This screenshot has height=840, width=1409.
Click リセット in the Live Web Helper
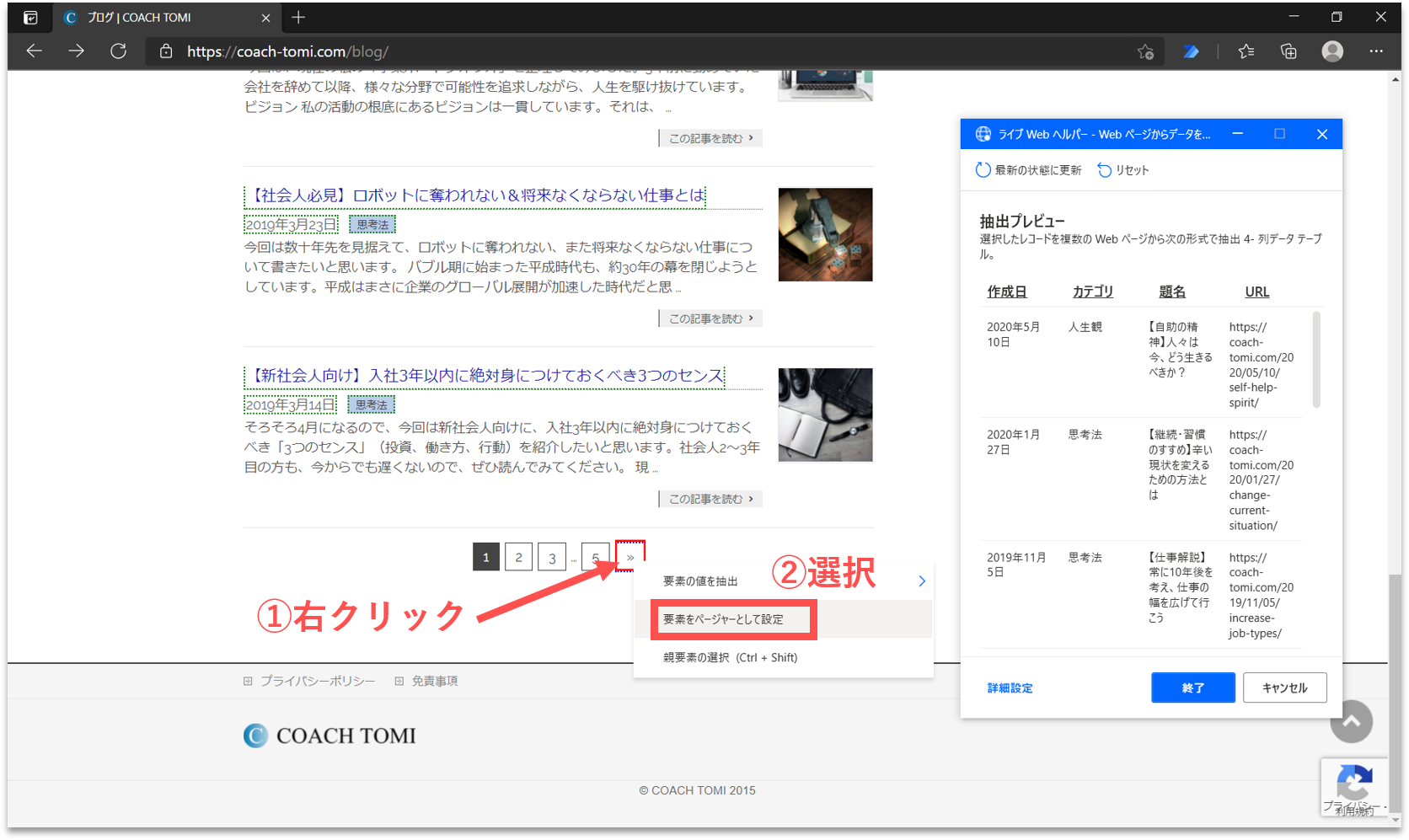(x=1123, y=170)
